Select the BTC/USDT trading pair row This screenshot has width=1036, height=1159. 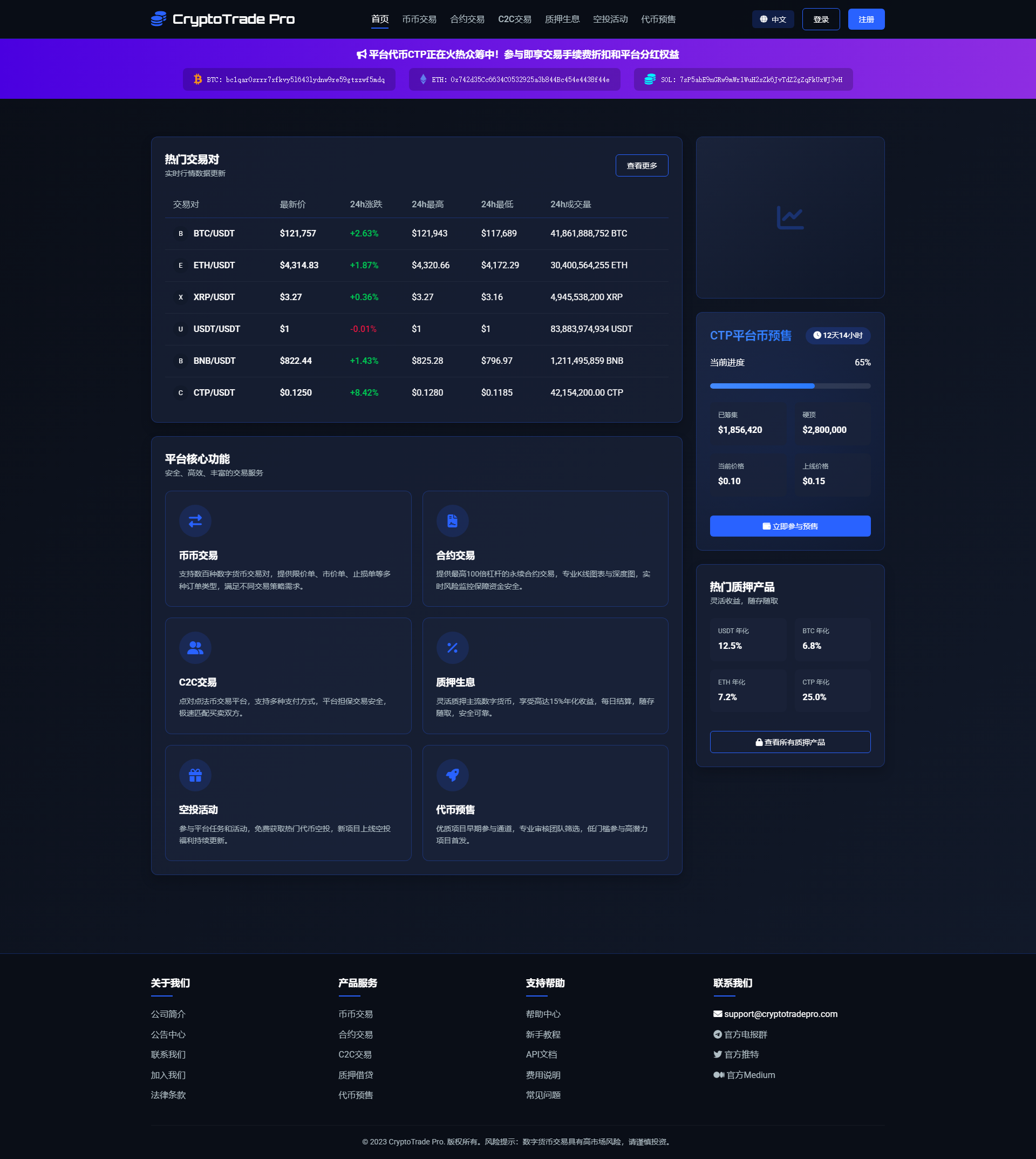(416, 234)
